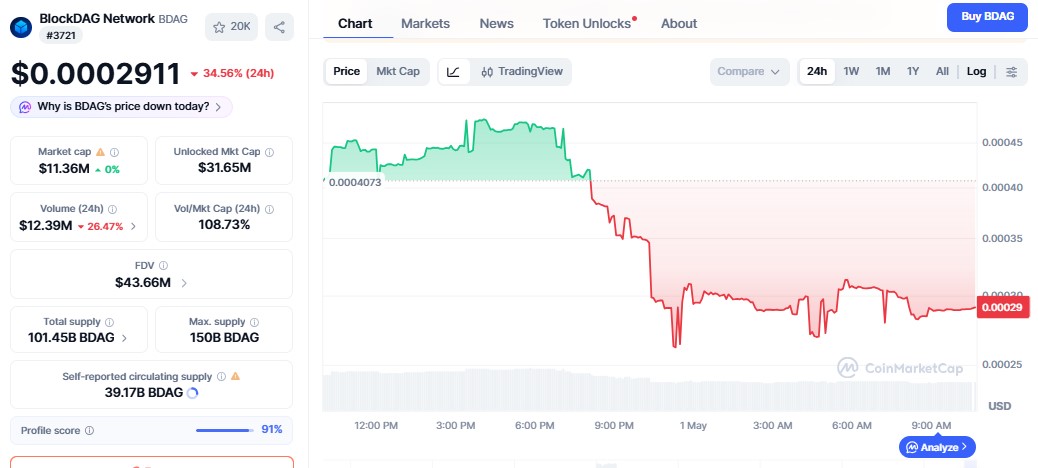
Task: Open the Markets tab
Action: tap(426, 23)
